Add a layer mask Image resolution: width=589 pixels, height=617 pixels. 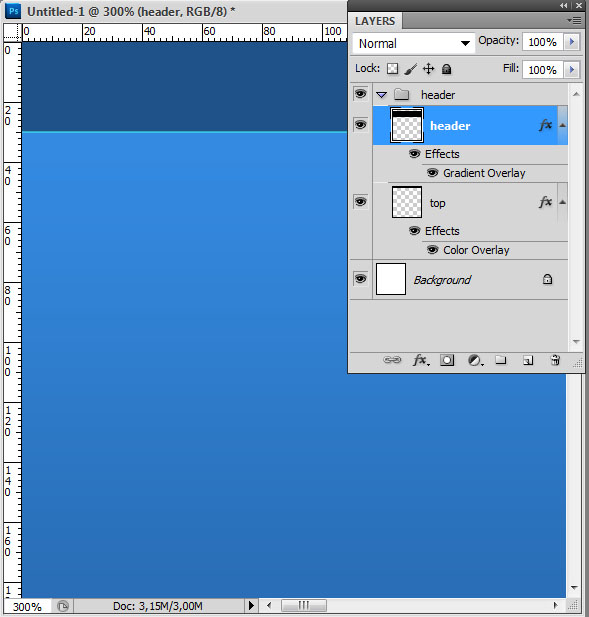pos(447,360)
